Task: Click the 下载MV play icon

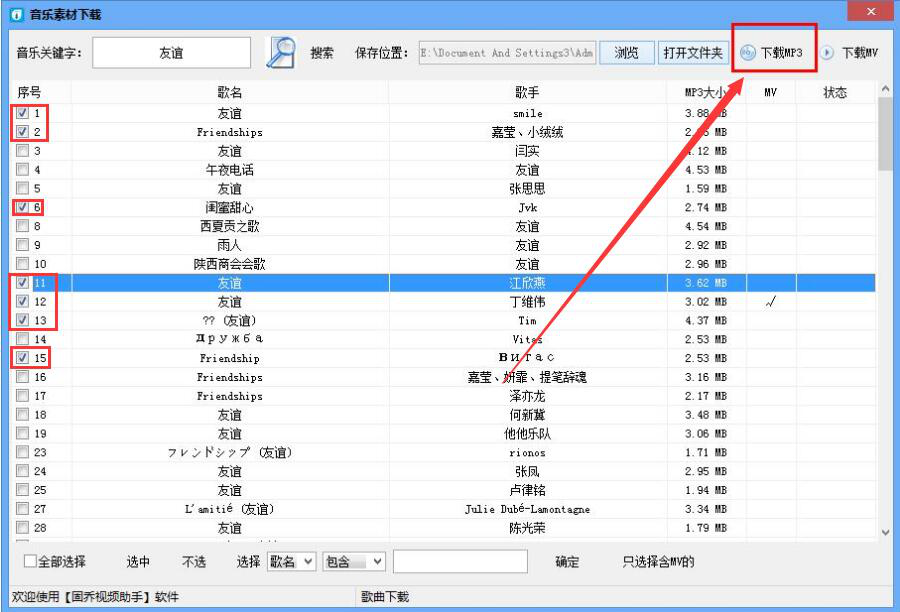Action: pyautogui.click(x=827, y=53)
